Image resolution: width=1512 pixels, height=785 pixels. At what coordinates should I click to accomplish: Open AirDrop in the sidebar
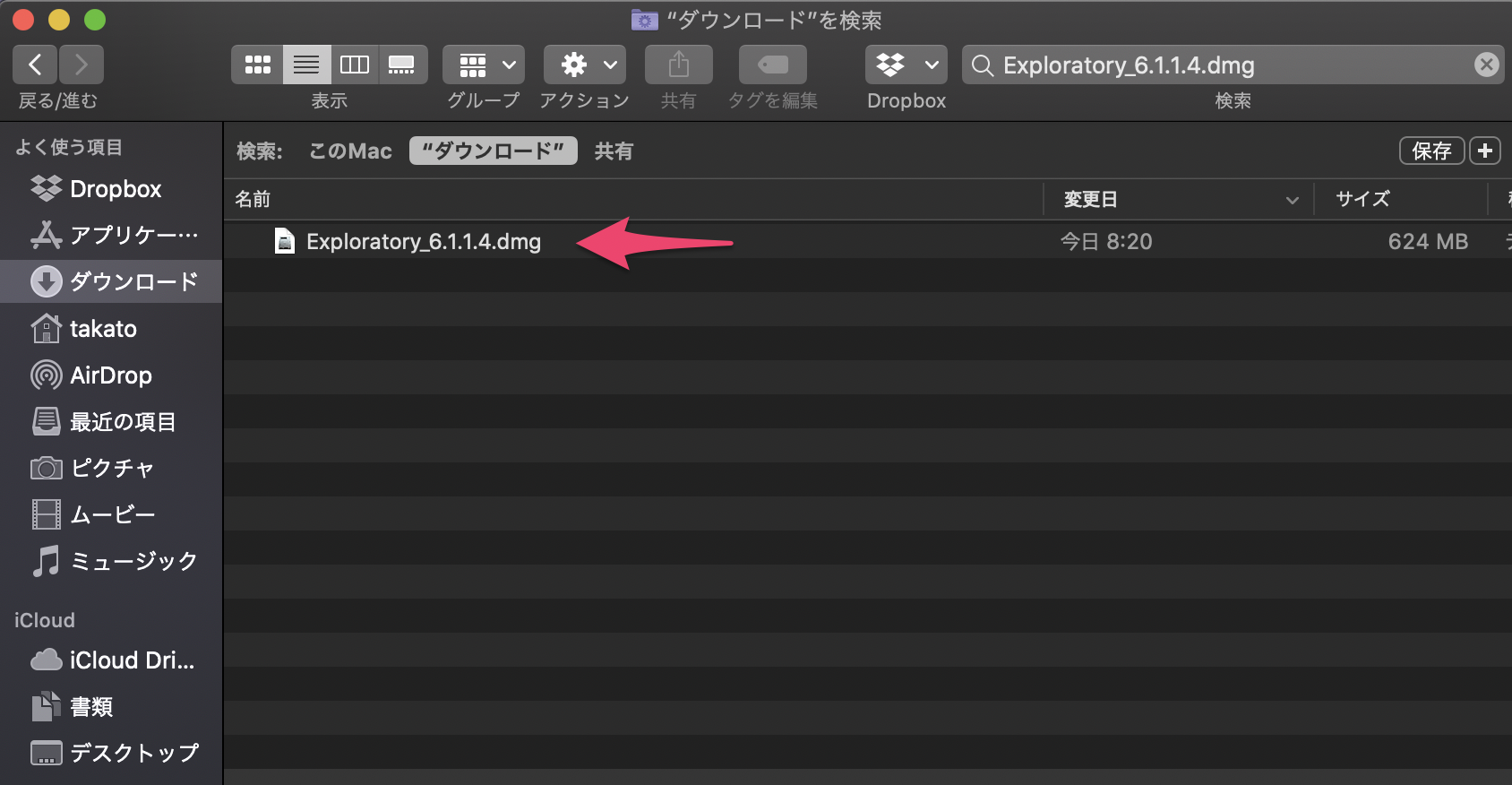tap(111, 375)
